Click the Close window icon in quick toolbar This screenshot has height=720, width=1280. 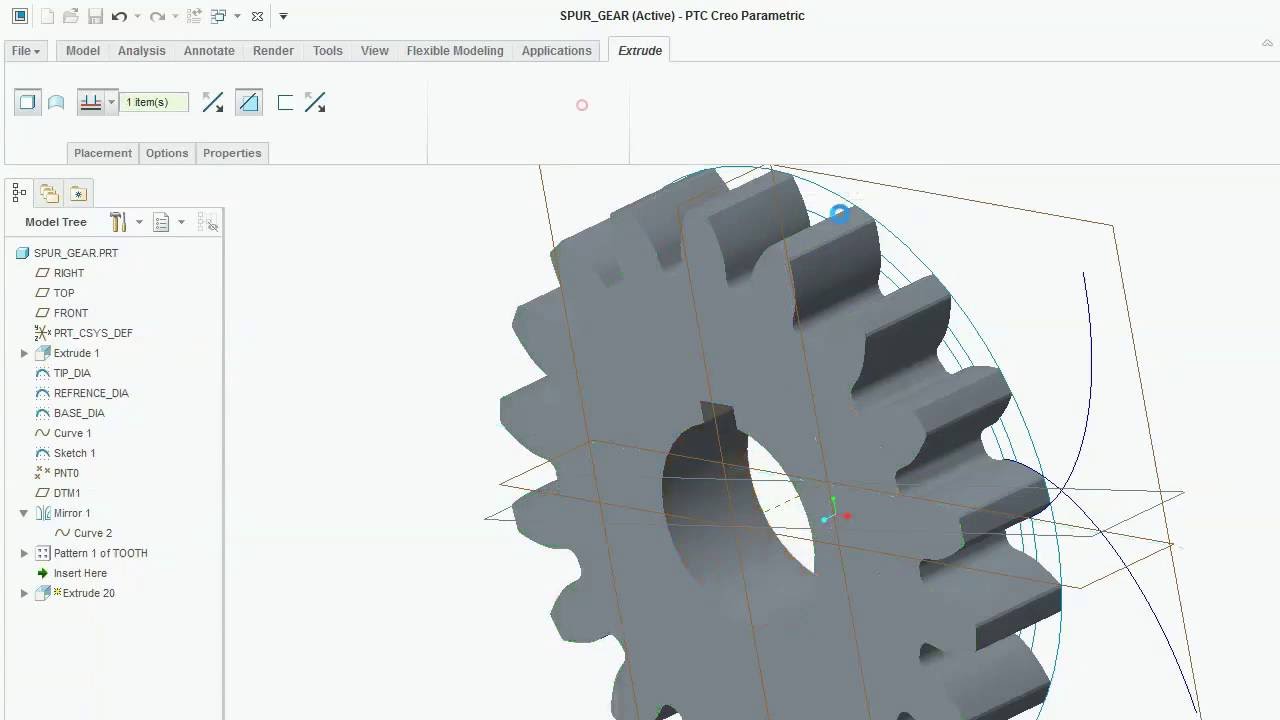257,16
